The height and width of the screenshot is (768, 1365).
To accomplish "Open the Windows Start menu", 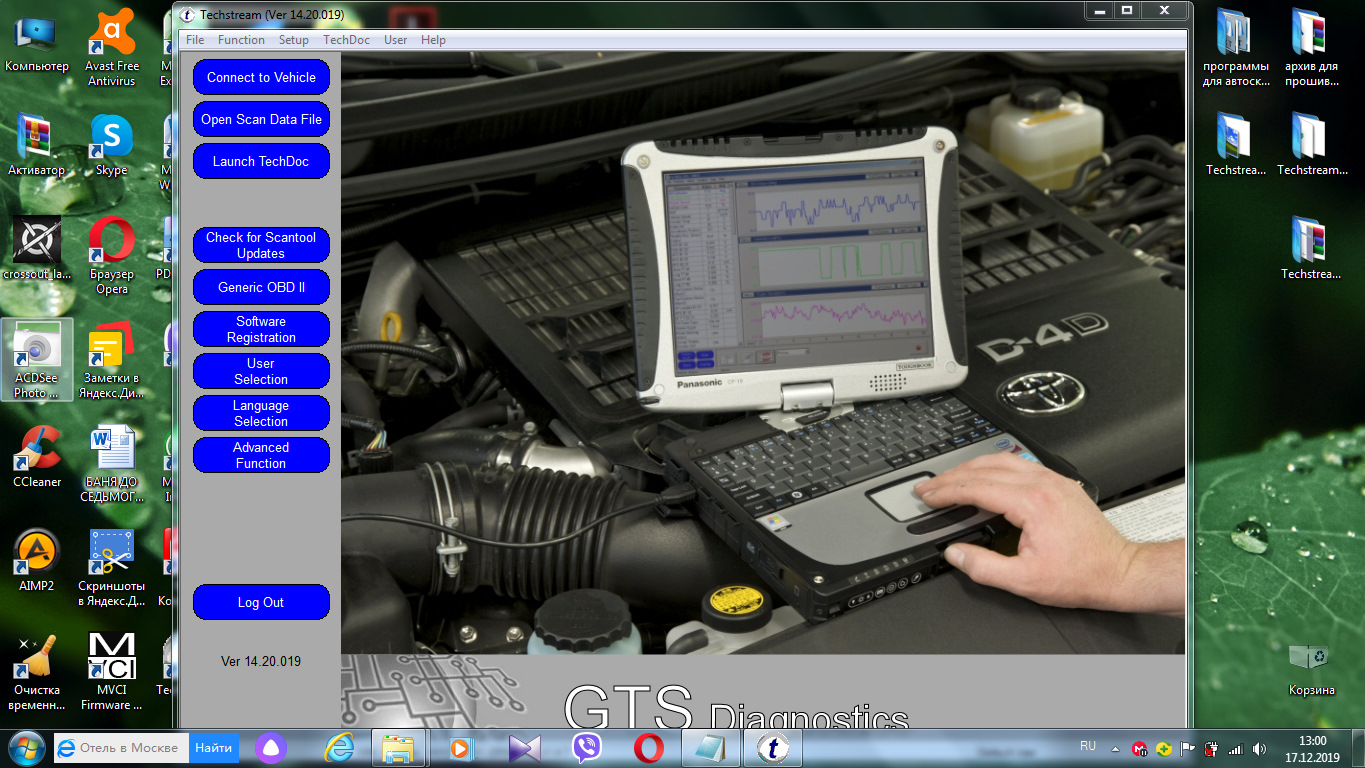I will (25, 747).
